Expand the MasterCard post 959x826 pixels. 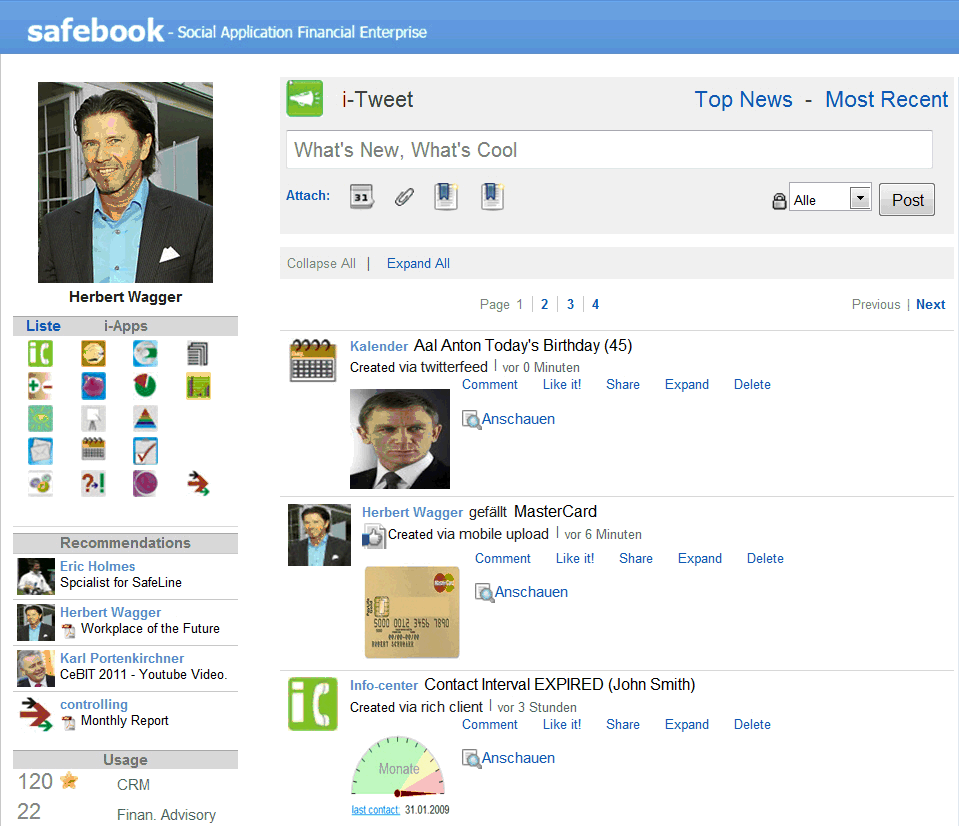tap(700, 558)
